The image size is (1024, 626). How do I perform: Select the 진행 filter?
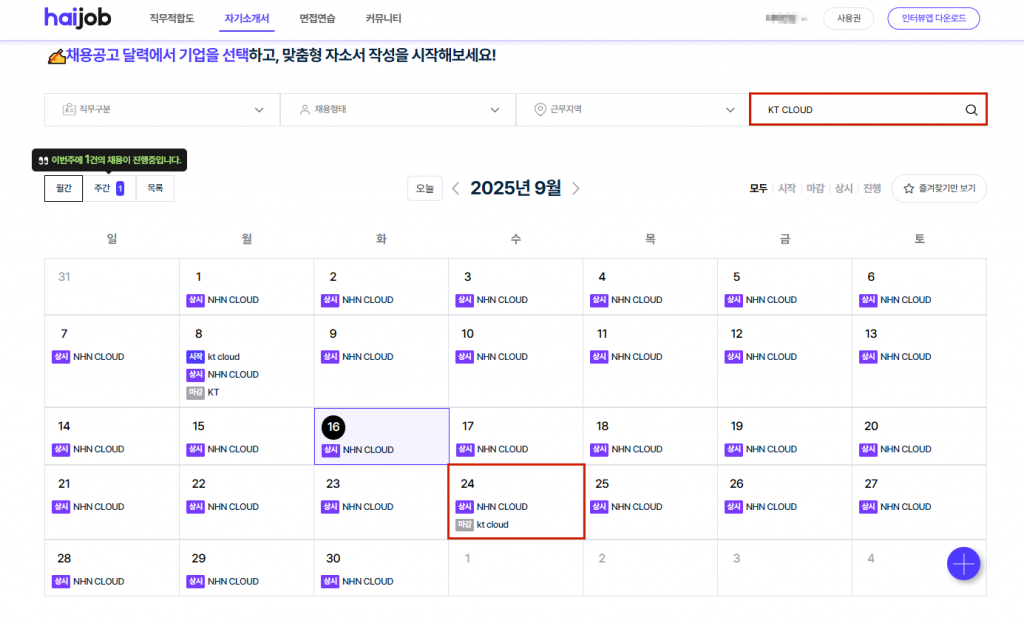point(872,188)
